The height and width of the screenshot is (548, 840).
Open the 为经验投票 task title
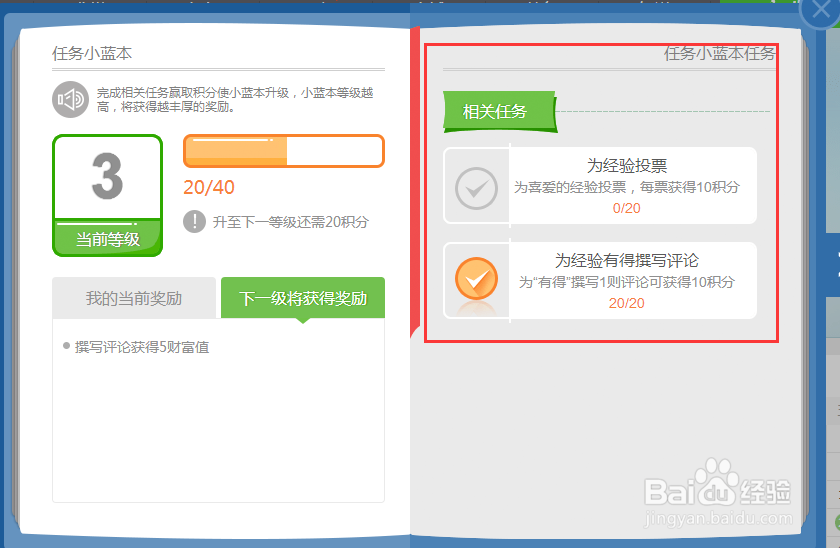627,166
